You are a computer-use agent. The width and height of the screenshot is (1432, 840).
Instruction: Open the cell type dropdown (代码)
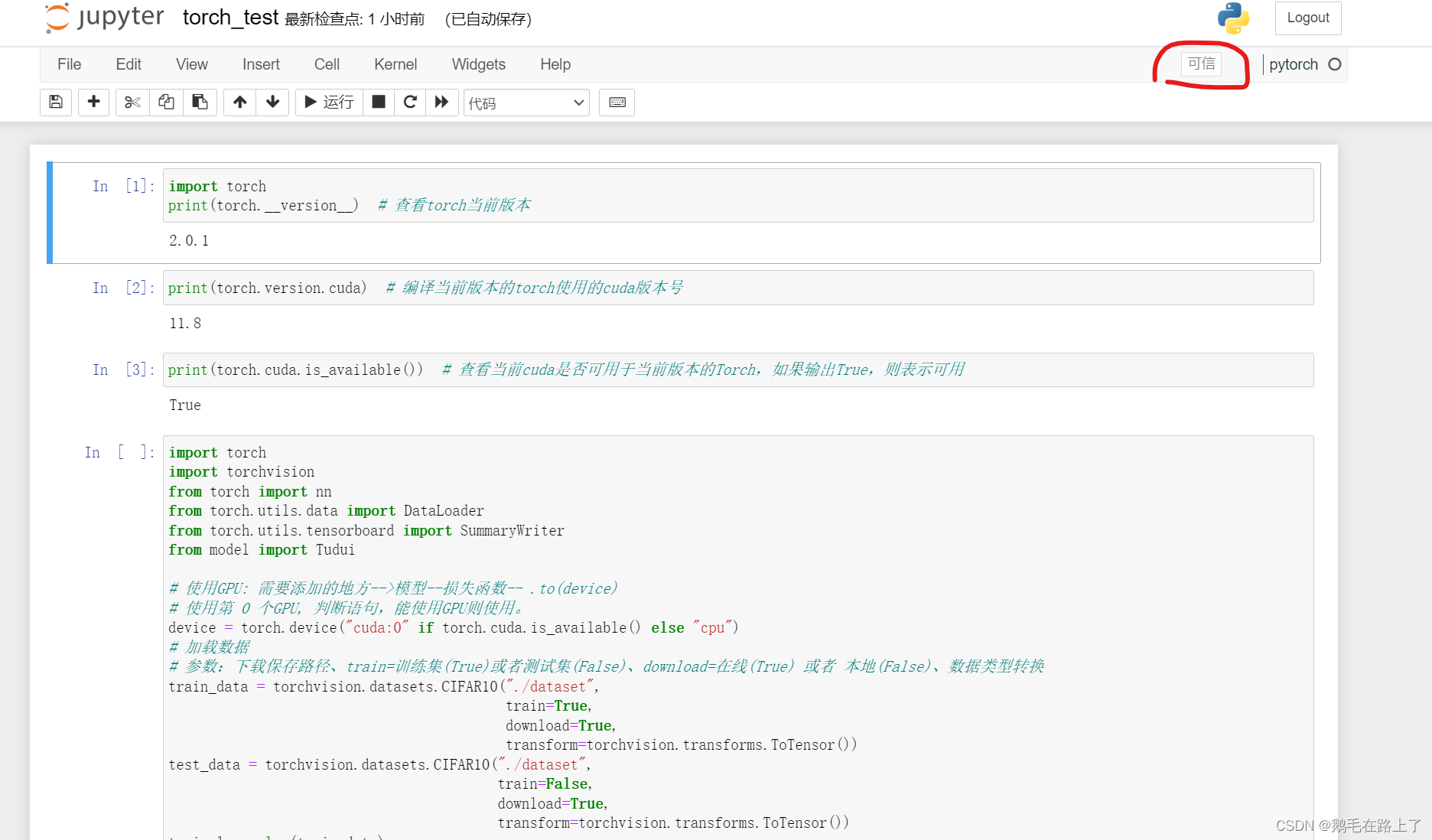pos(526,103)
